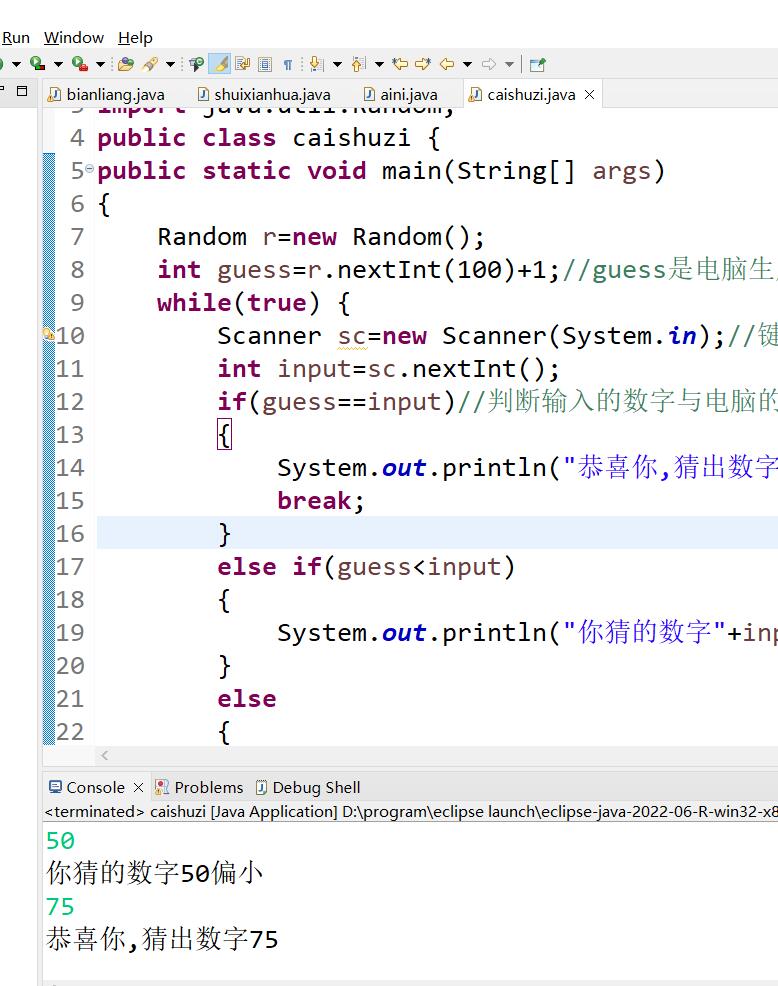Click the Console monitor icon

coord(55,787)
